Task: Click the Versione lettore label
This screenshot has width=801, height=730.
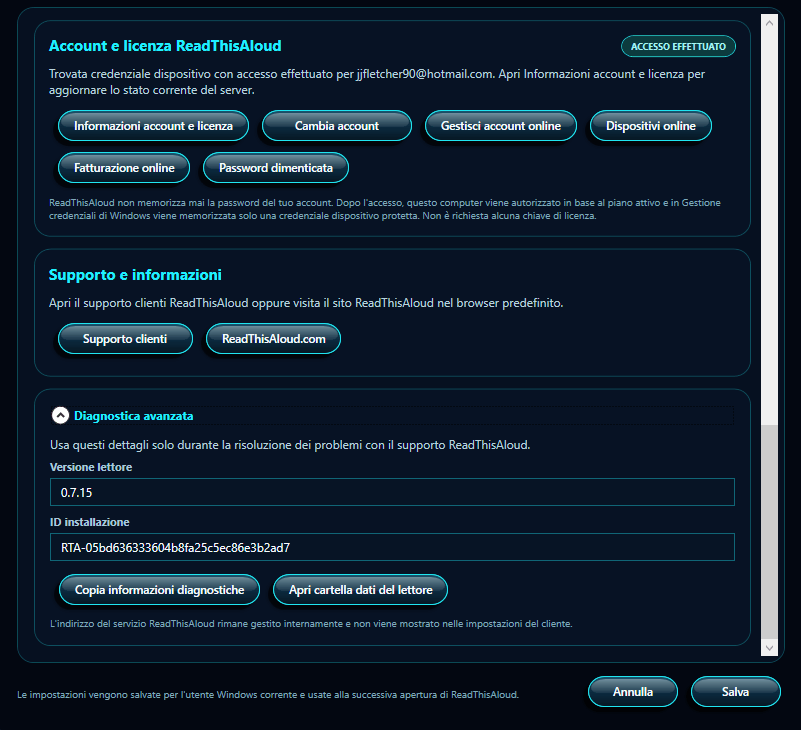Action: tap(91, 467)
